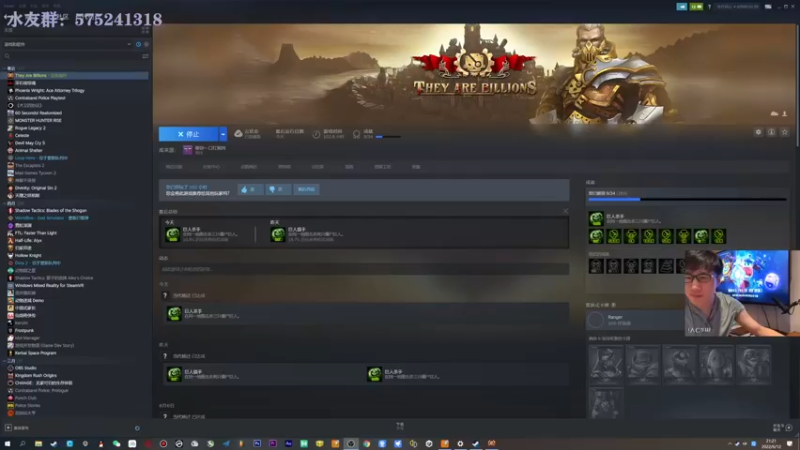Open Windows Start button on taskbar

pos(7,443)
